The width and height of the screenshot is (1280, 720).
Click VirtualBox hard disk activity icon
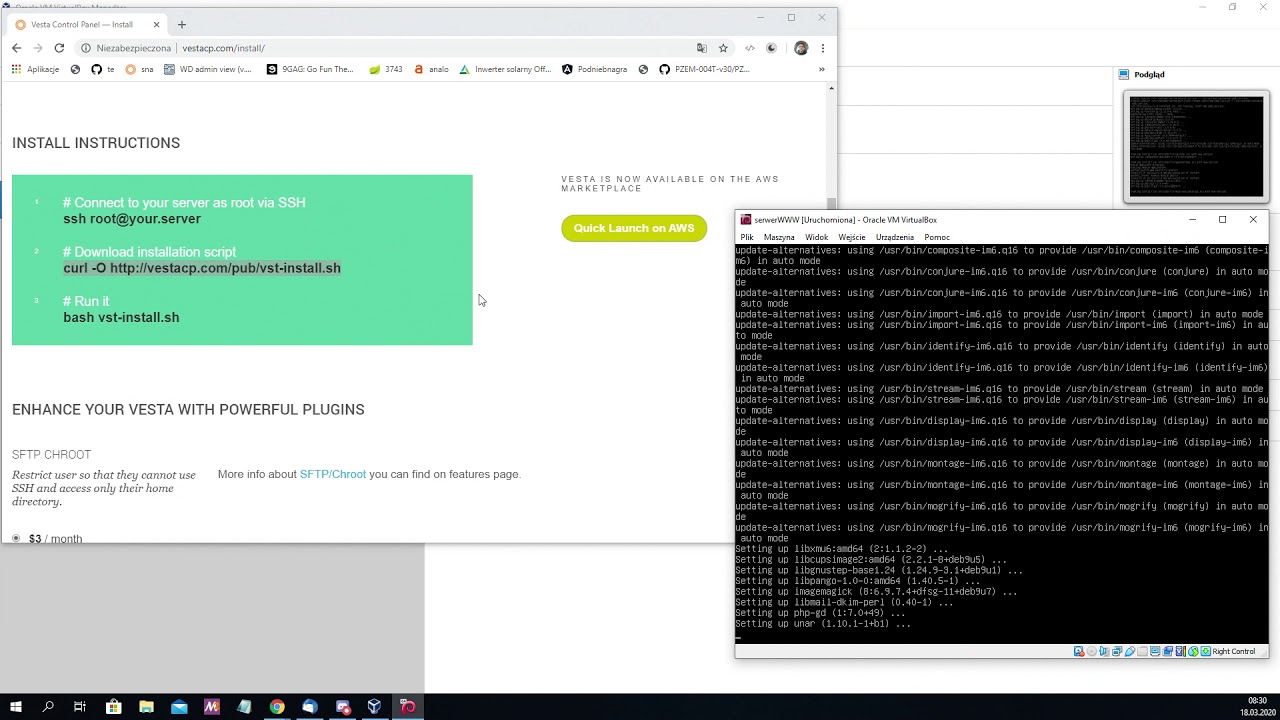[1079, 651]
